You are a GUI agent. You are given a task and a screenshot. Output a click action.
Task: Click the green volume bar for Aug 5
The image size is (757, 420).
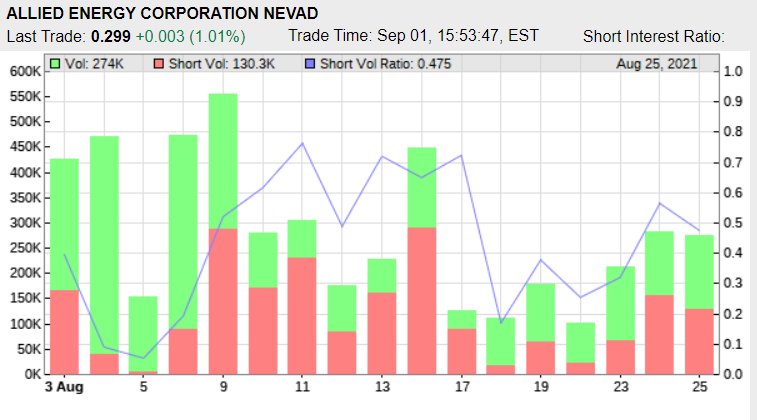[x=143, y=334]
